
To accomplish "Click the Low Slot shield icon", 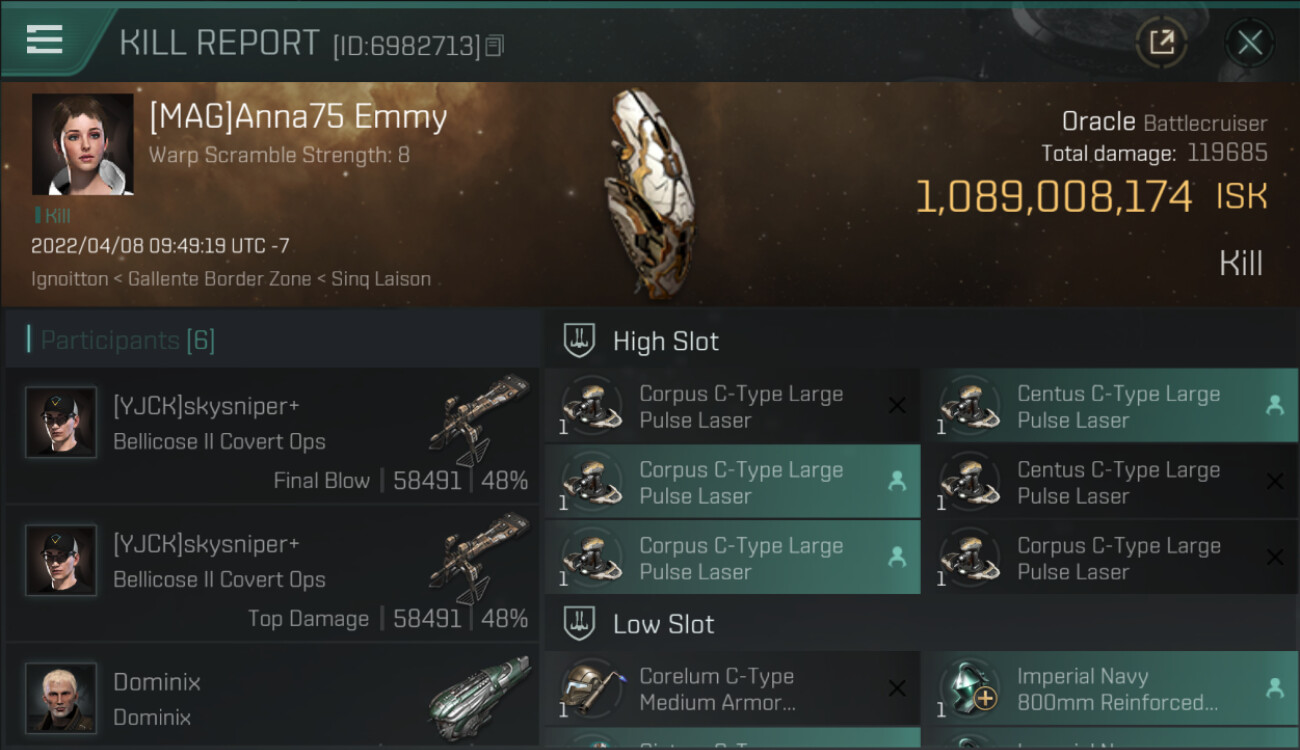I will pos(580,625).
